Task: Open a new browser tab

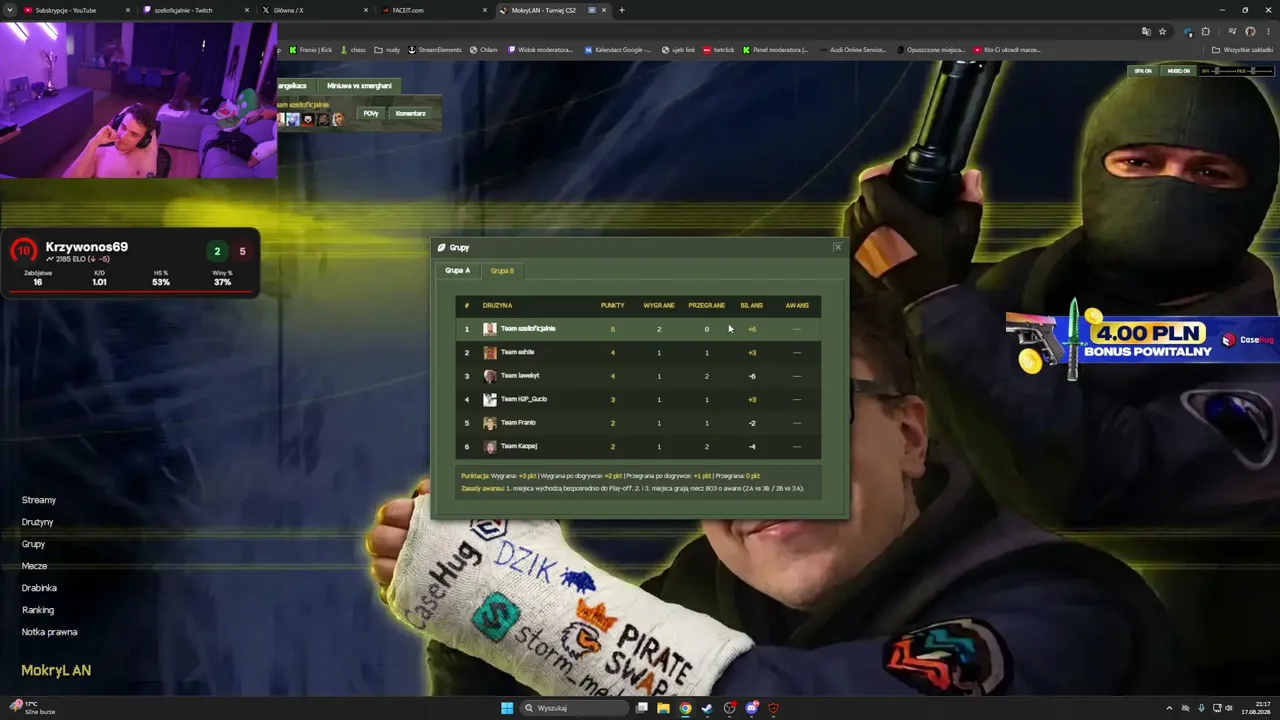Action: coord(622,10)
